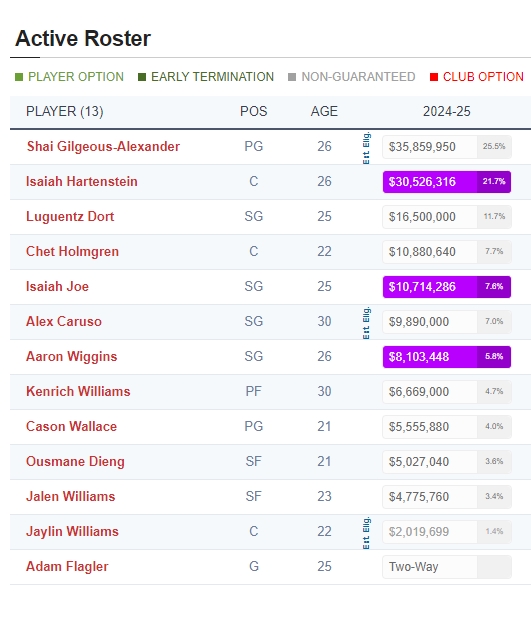Image resolution: width=531 pixels, height=625 pixels.
Task: Click Ext. Elig. tag beside Jaylin Williams
Action: (366, 533)
